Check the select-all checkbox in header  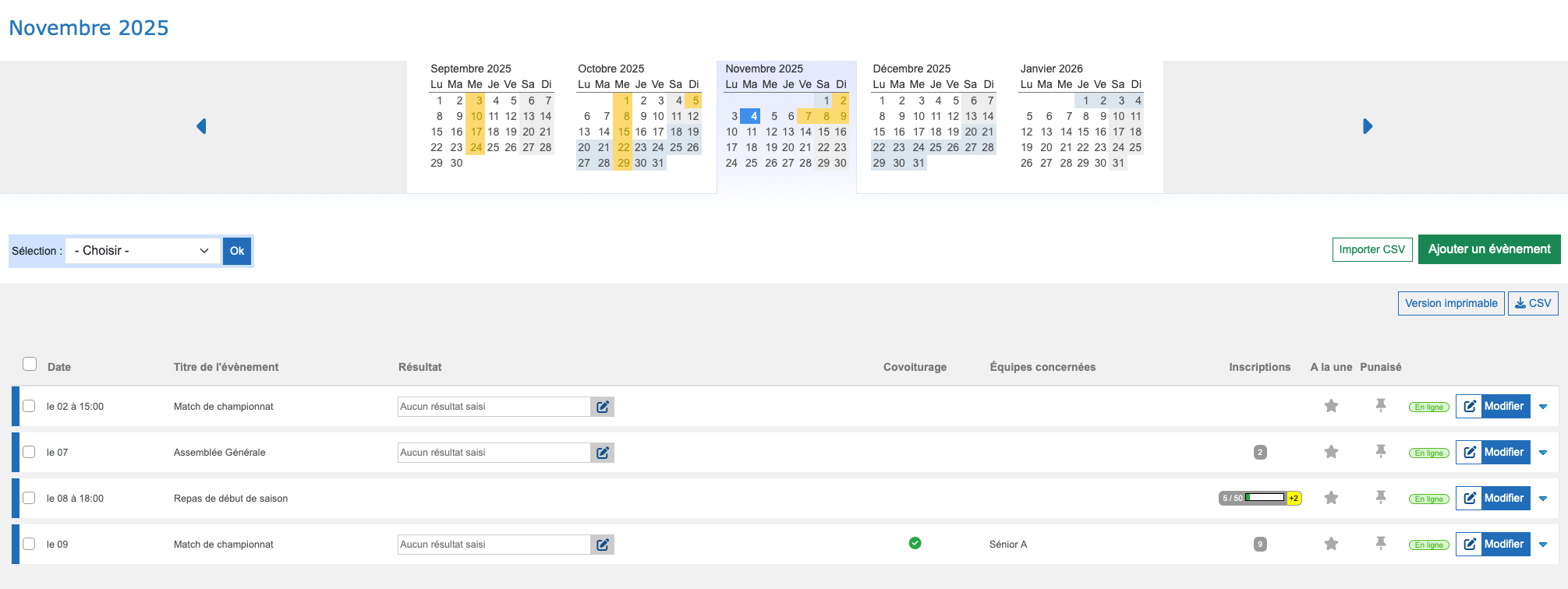[30, 364]
